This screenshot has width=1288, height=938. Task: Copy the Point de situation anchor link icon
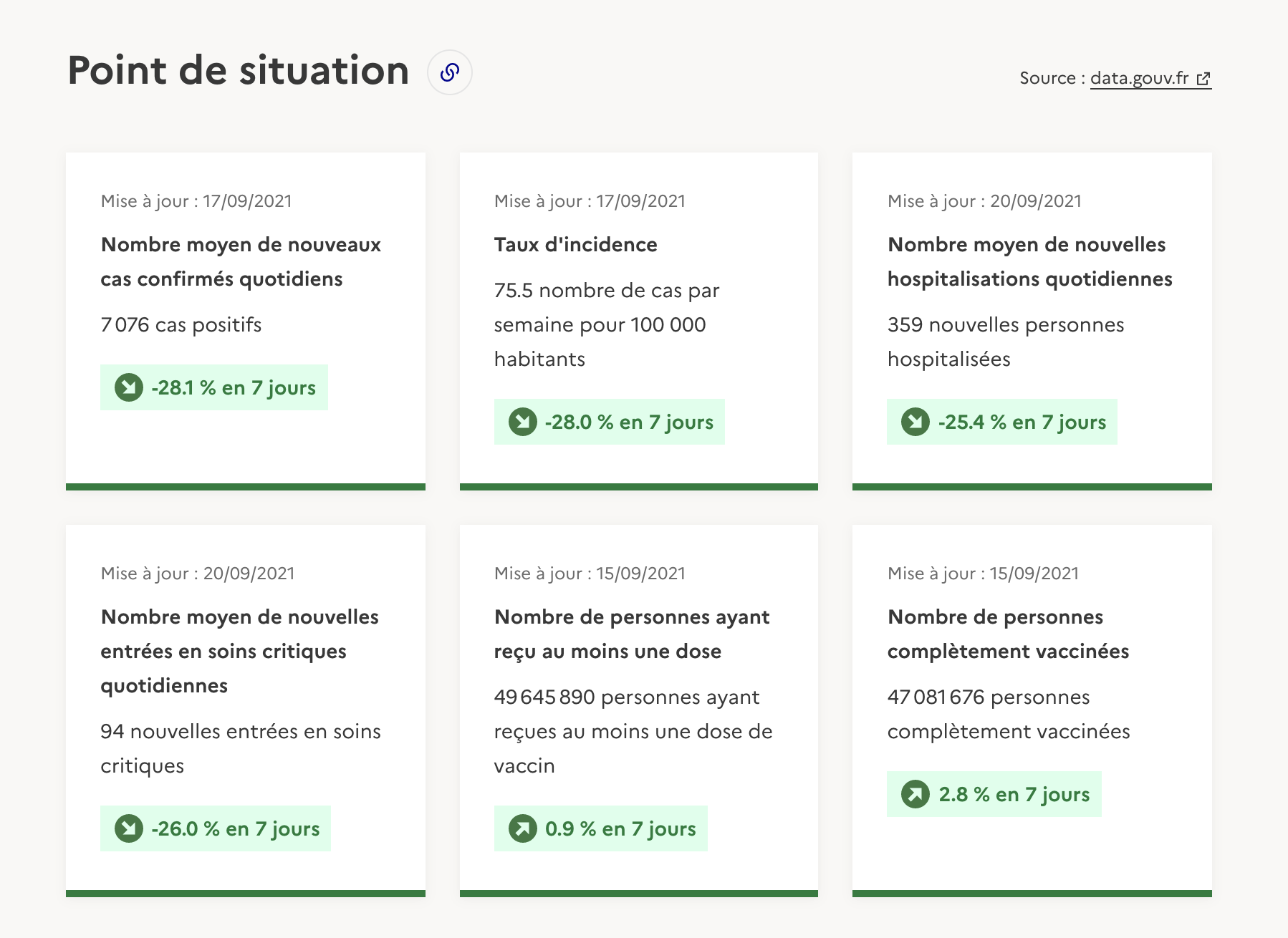[x=450, y=72]
